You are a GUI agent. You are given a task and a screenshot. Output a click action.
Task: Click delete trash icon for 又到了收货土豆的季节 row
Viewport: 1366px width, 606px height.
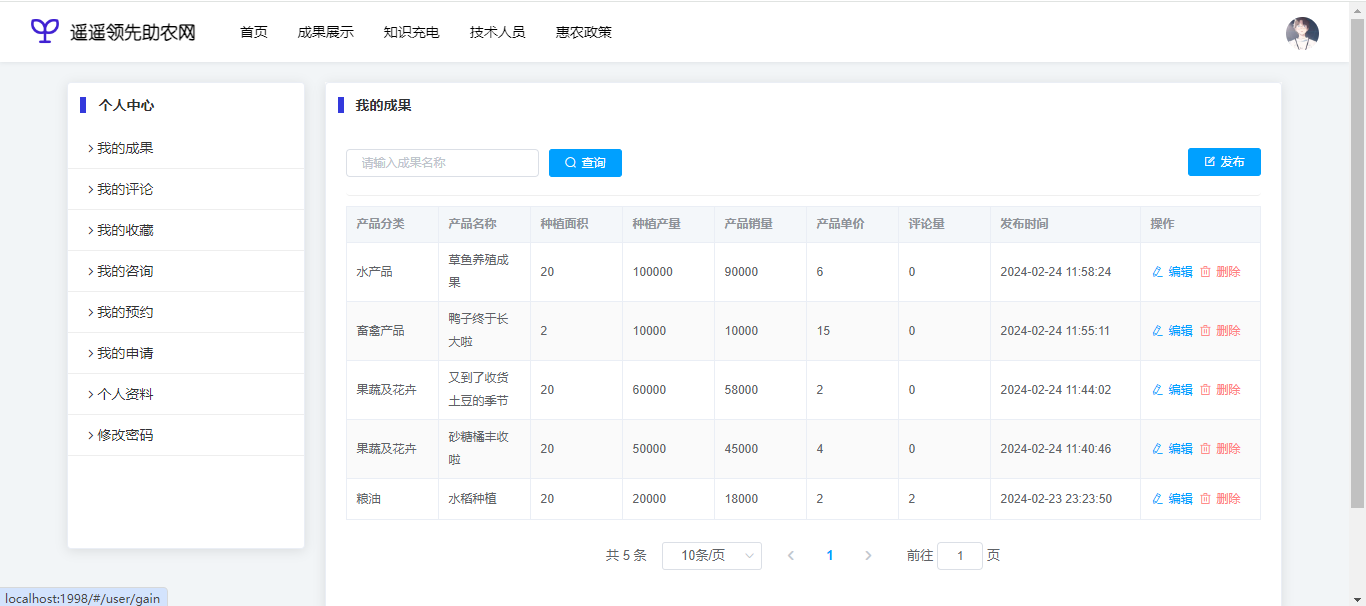click(1205, 390)
